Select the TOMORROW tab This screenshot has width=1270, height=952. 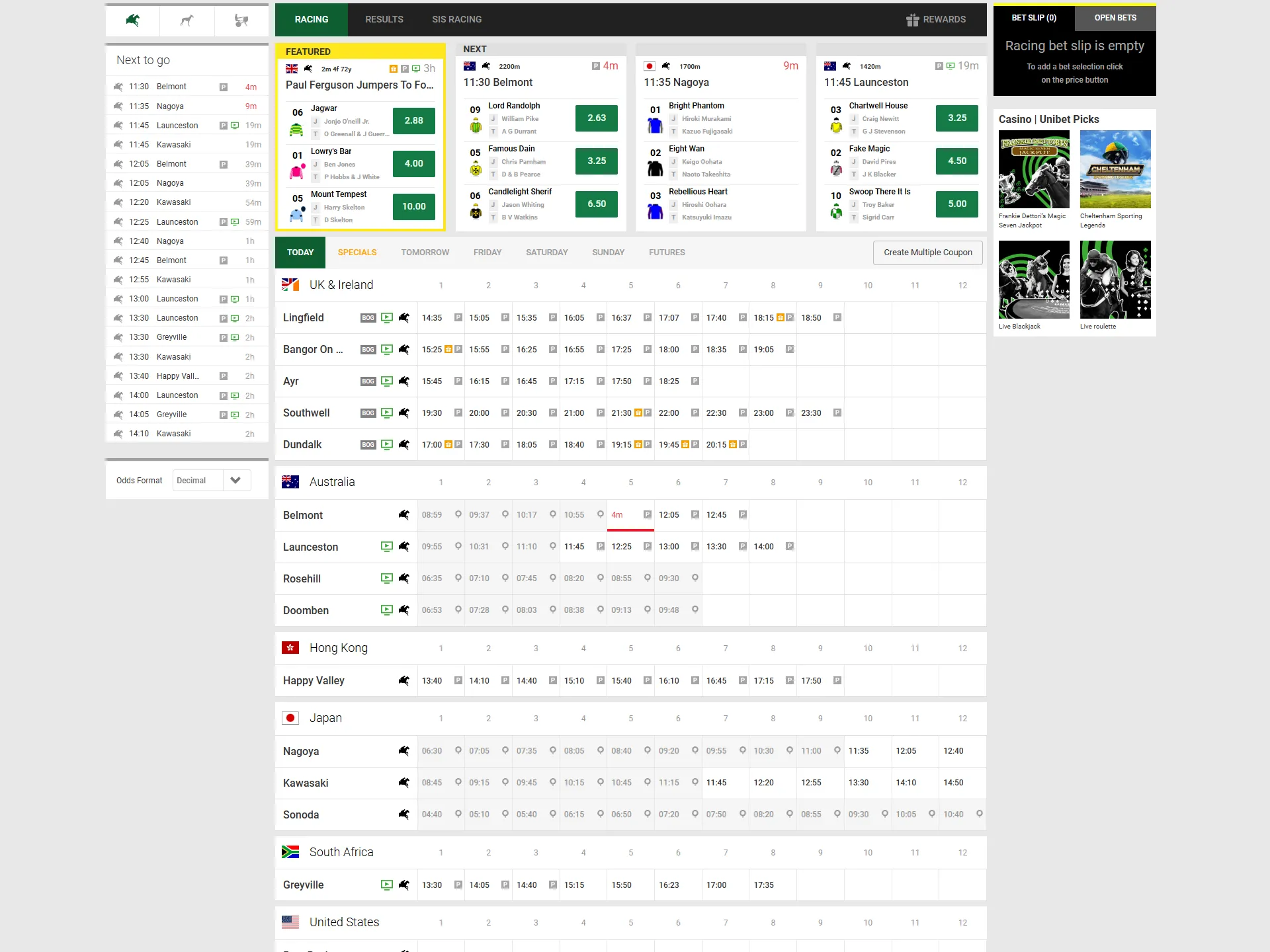pyautogui.click(x=425, y=252)
